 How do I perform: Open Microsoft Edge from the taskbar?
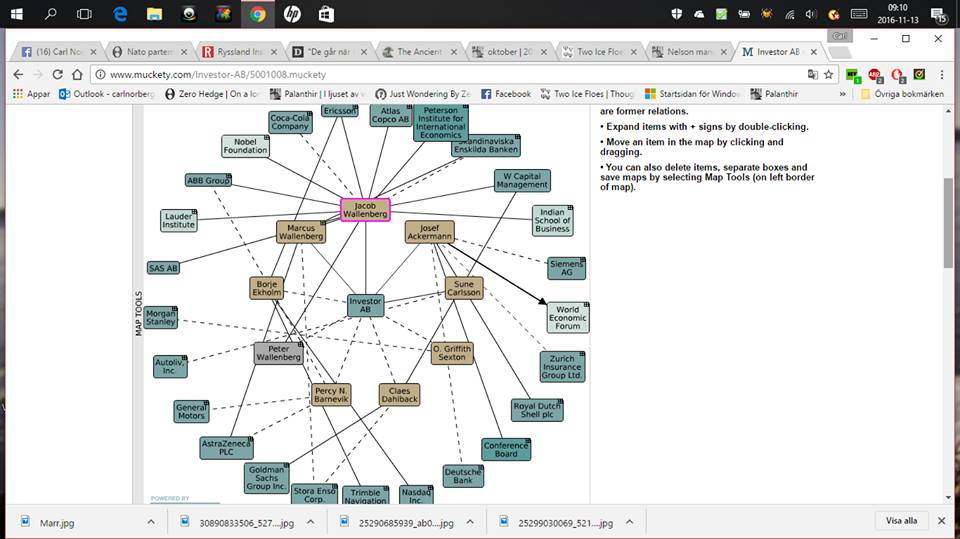click(x=120, y=14)
